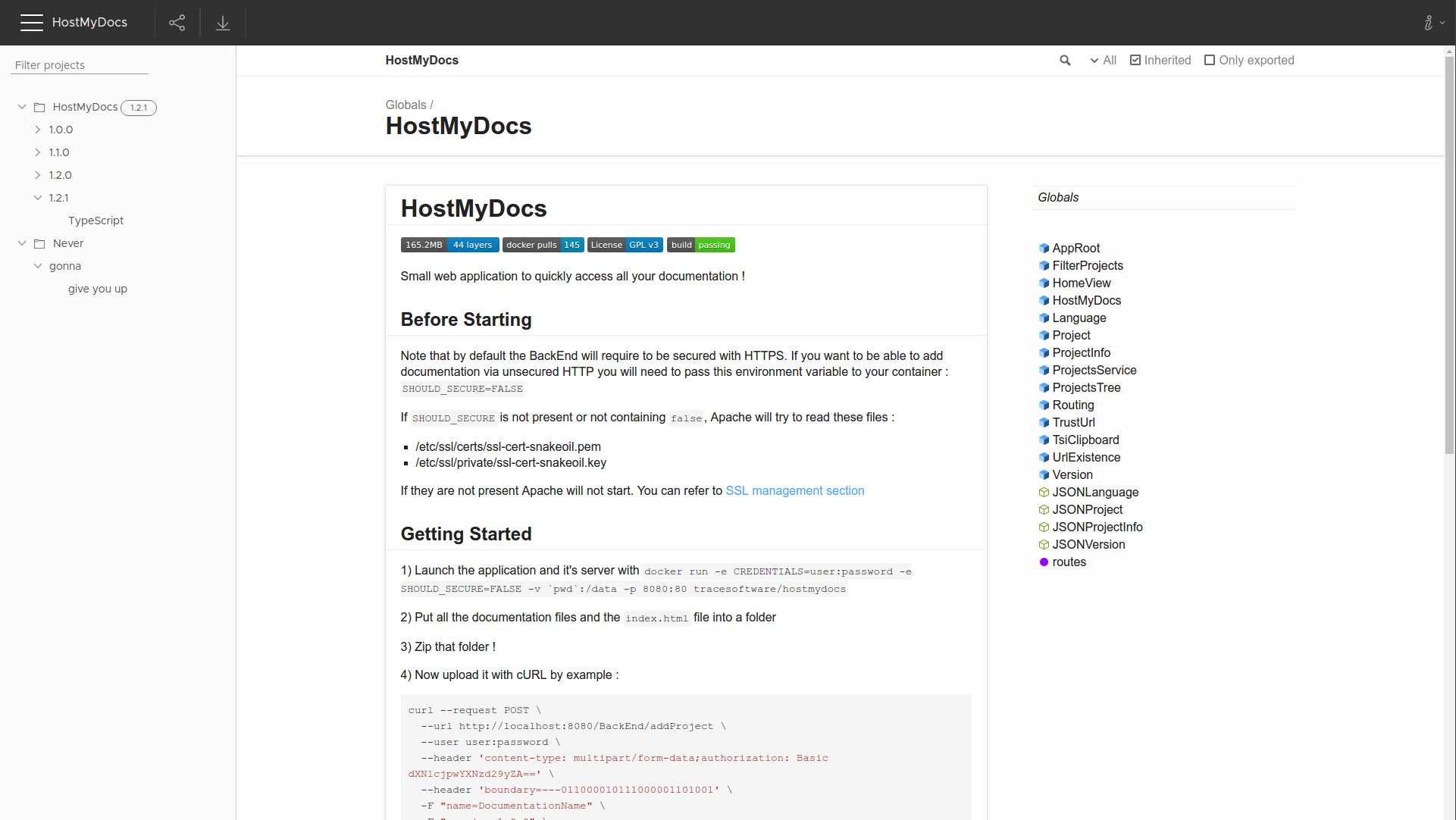
Task: Open the SSL management section link
Action: tap(794, 491)
